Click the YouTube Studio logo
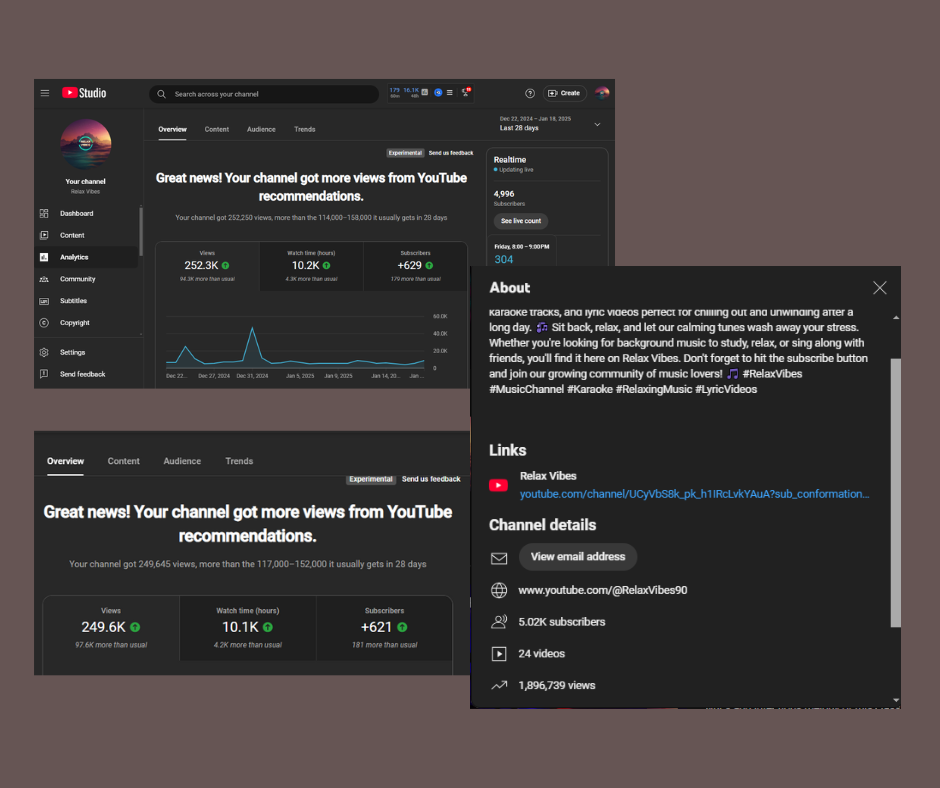940x788 pixels. pos(84,93)
